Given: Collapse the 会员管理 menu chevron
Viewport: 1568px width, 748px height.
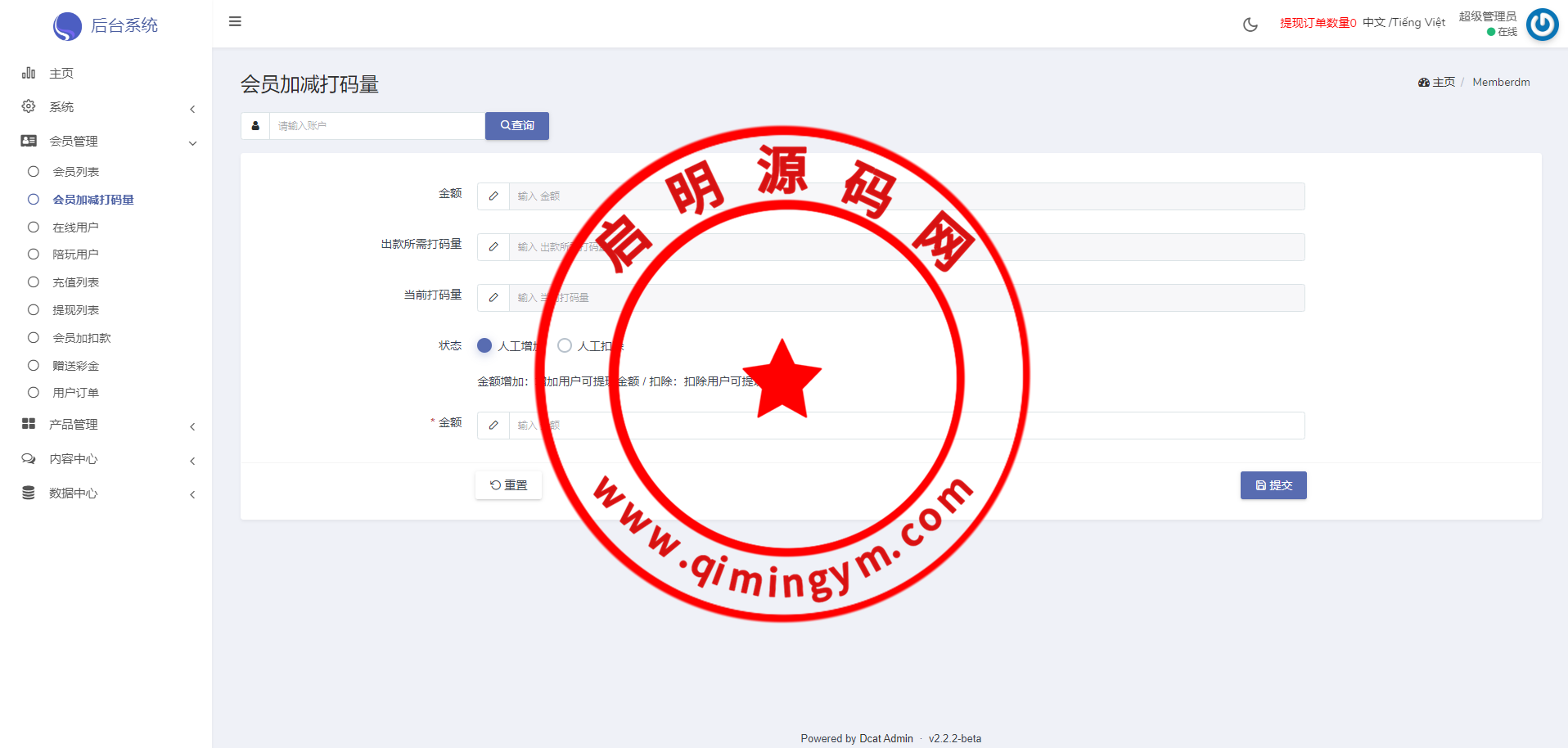Looking at the screenshot, I should pyautogui.click(x=192, y=143).
